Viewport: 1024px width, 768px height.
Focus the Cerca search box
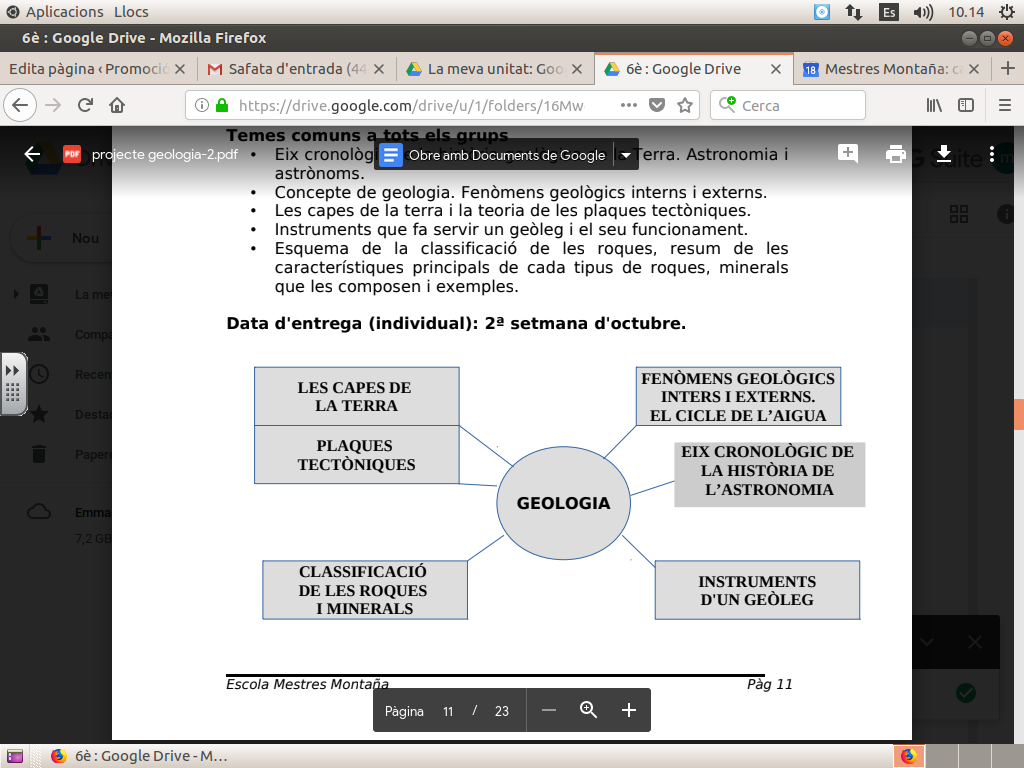pyautogui.click(x=788, y=105)
